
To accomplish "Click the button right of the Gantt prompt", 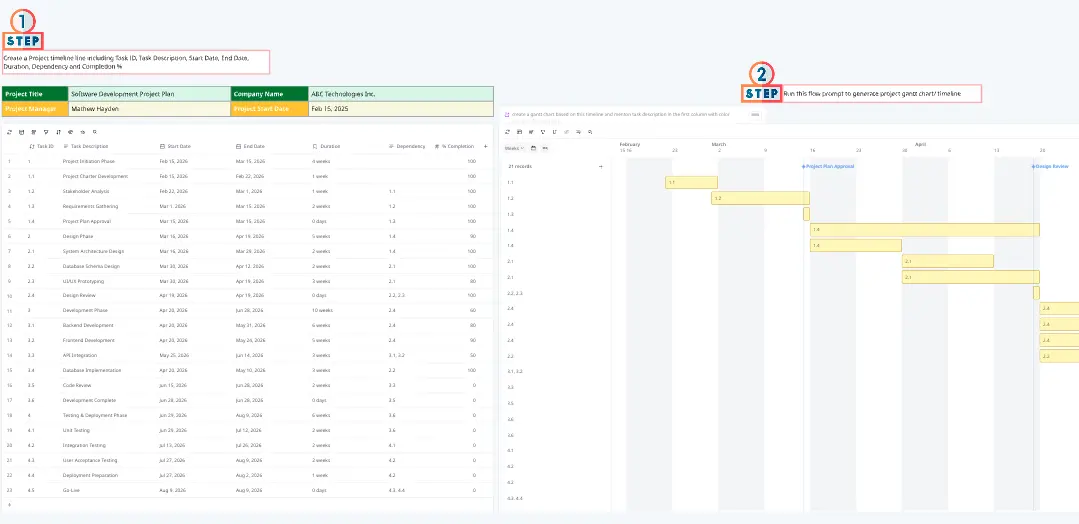I will point(755,114).
